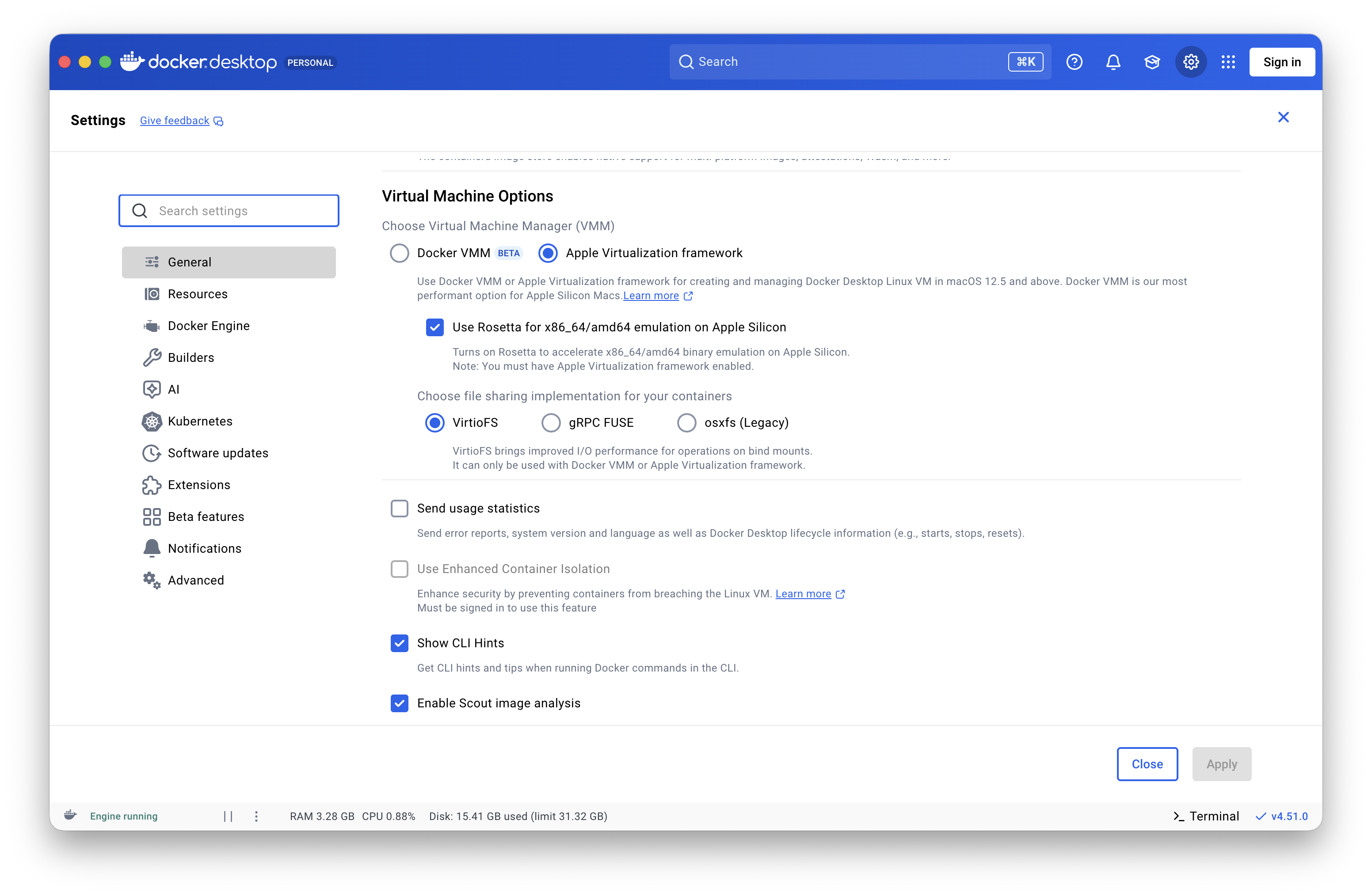Select osxfs (Legacy) file sharing option
The height and width of the screenshot is (896, 1372).
[686, 423]
